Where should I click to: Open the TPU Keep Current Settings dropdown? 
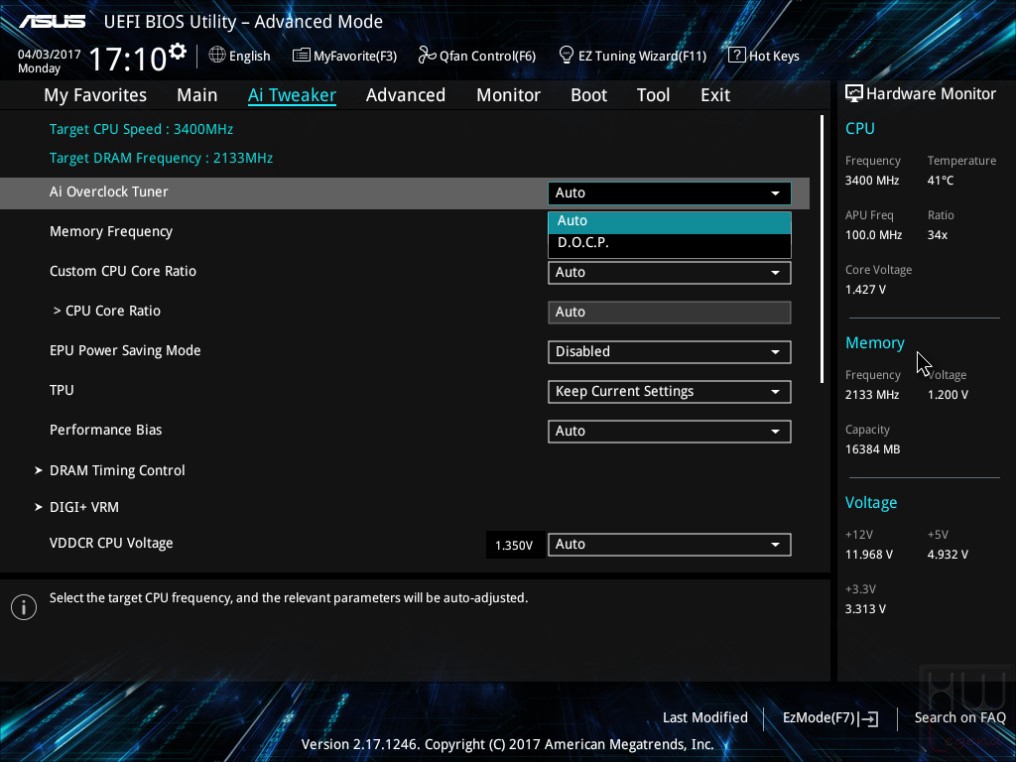click(x=669, y=392)
